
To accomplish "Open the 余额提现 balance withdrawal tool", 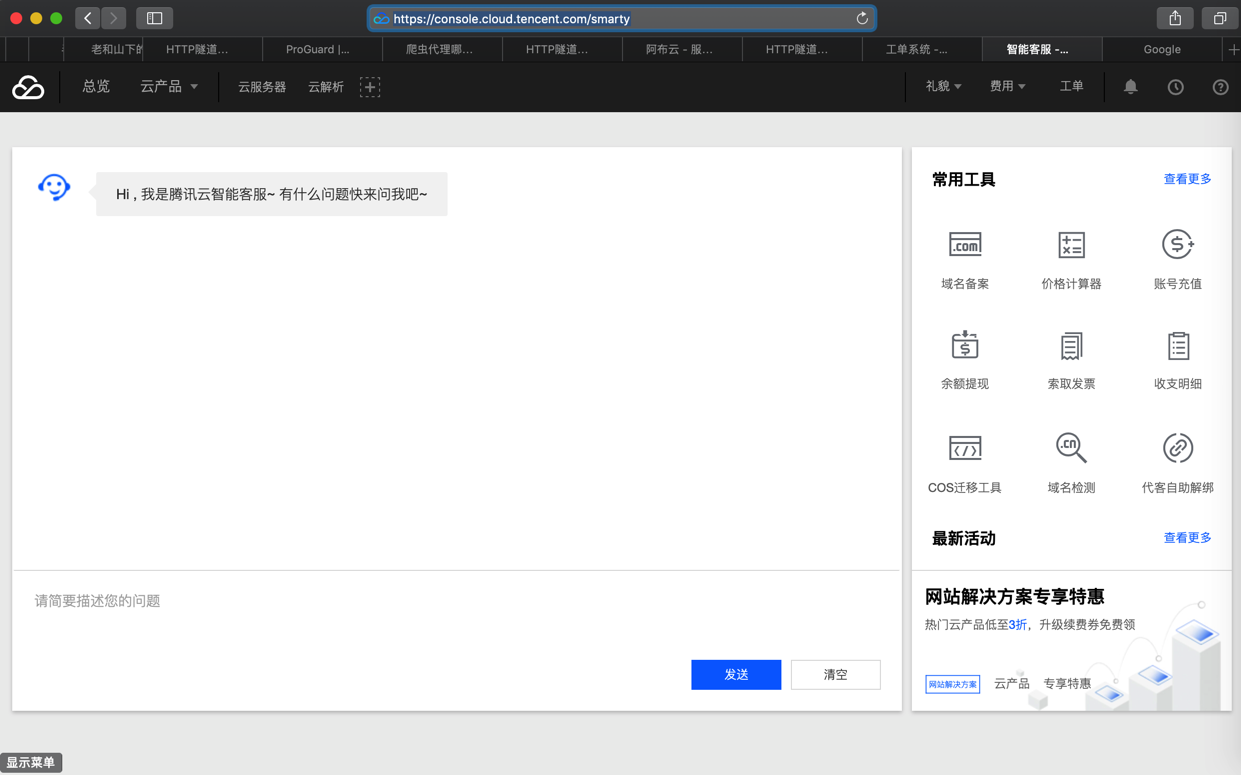I will click(964, 360).
